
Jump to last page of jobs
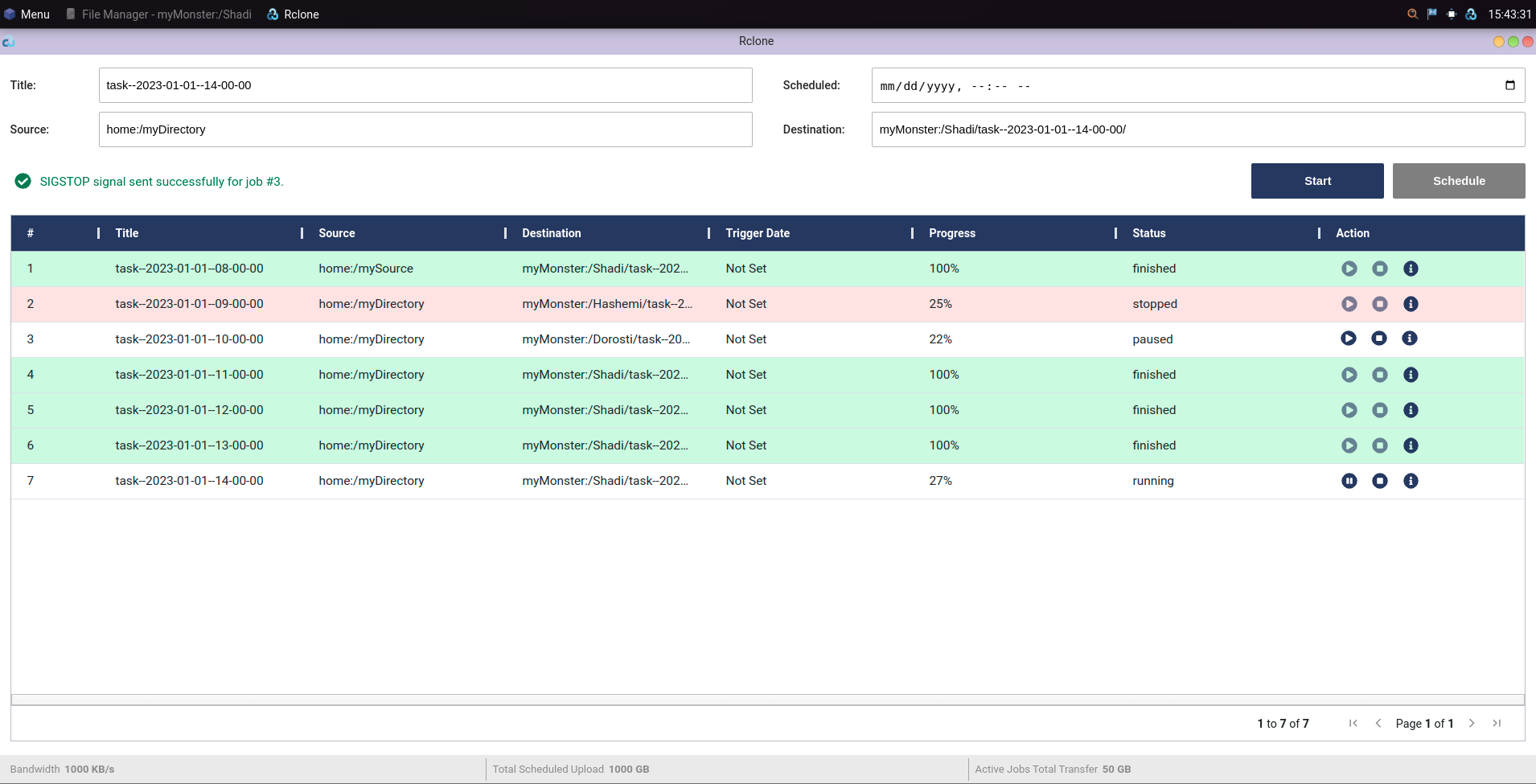point(1497,723)
